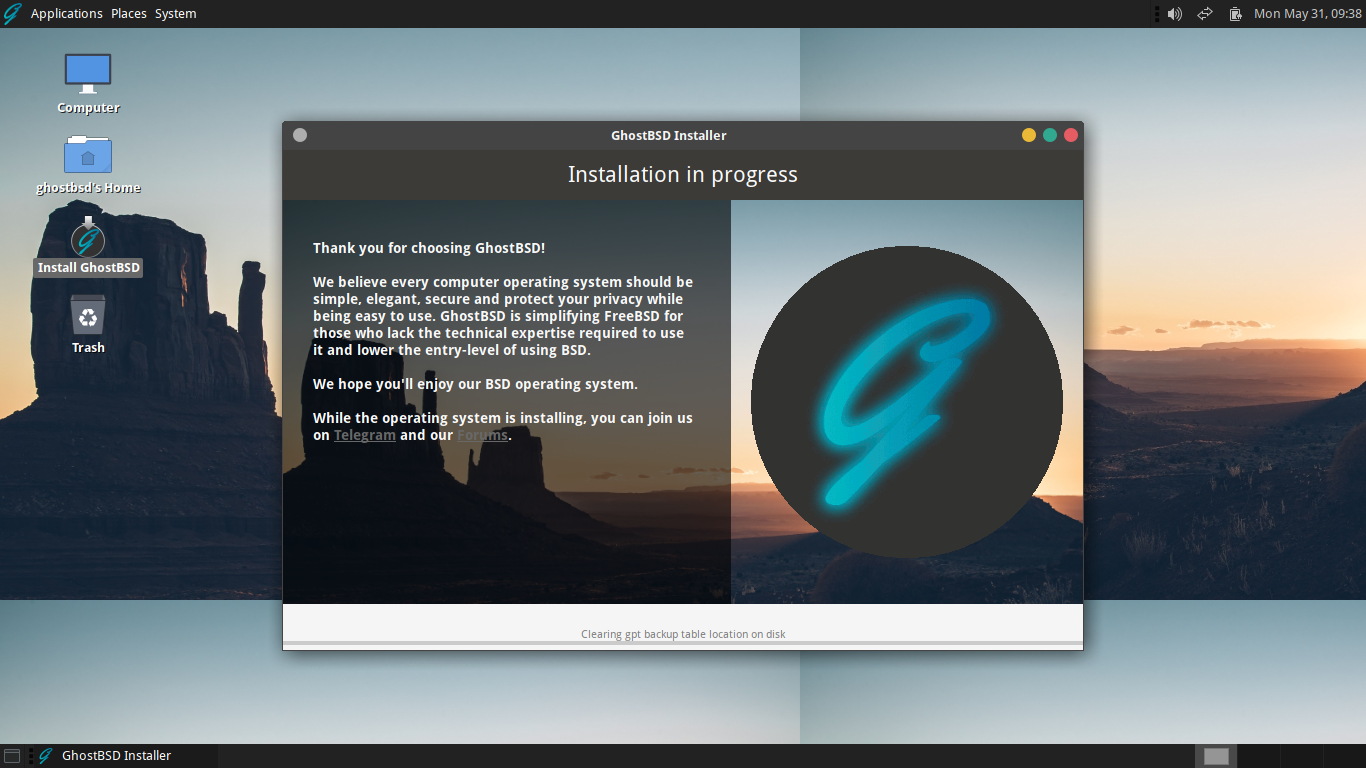Viewport: 1366px width, 768px height.
Task: Open the volume control tray icon
Action: 1175,14
